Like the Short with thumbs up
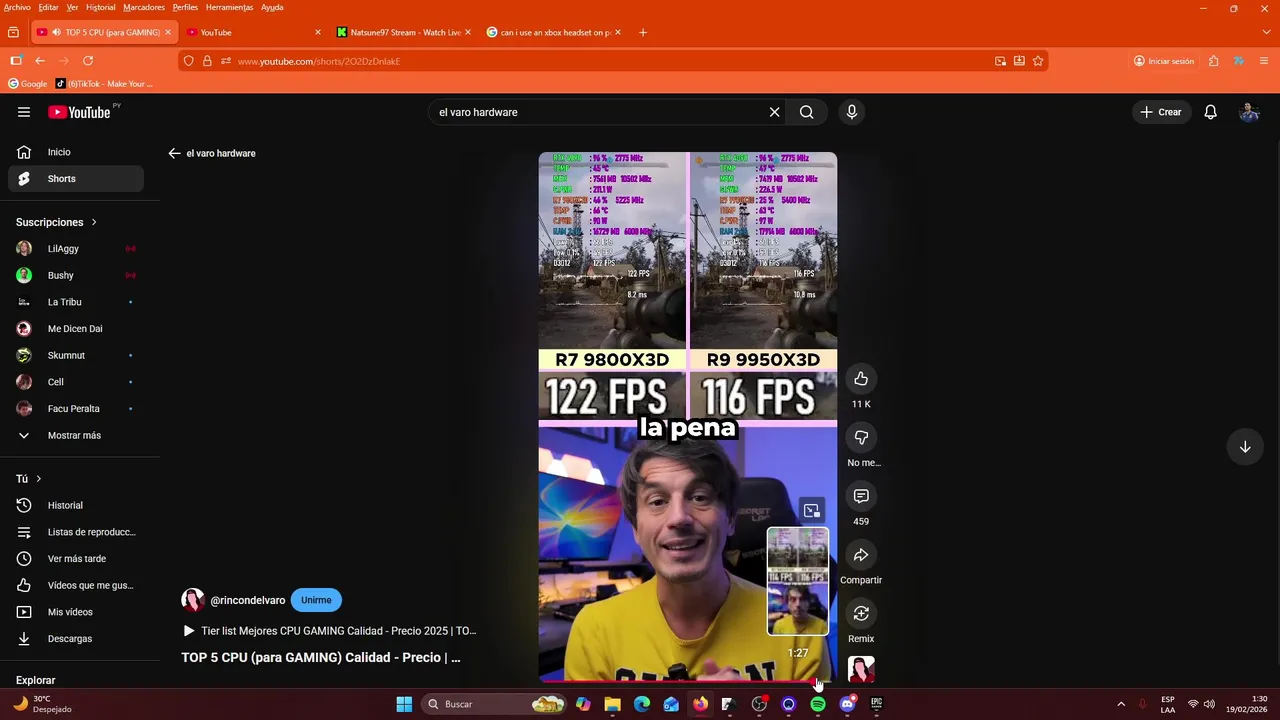This screenshot has height=720, width=1280. point(861,378)
